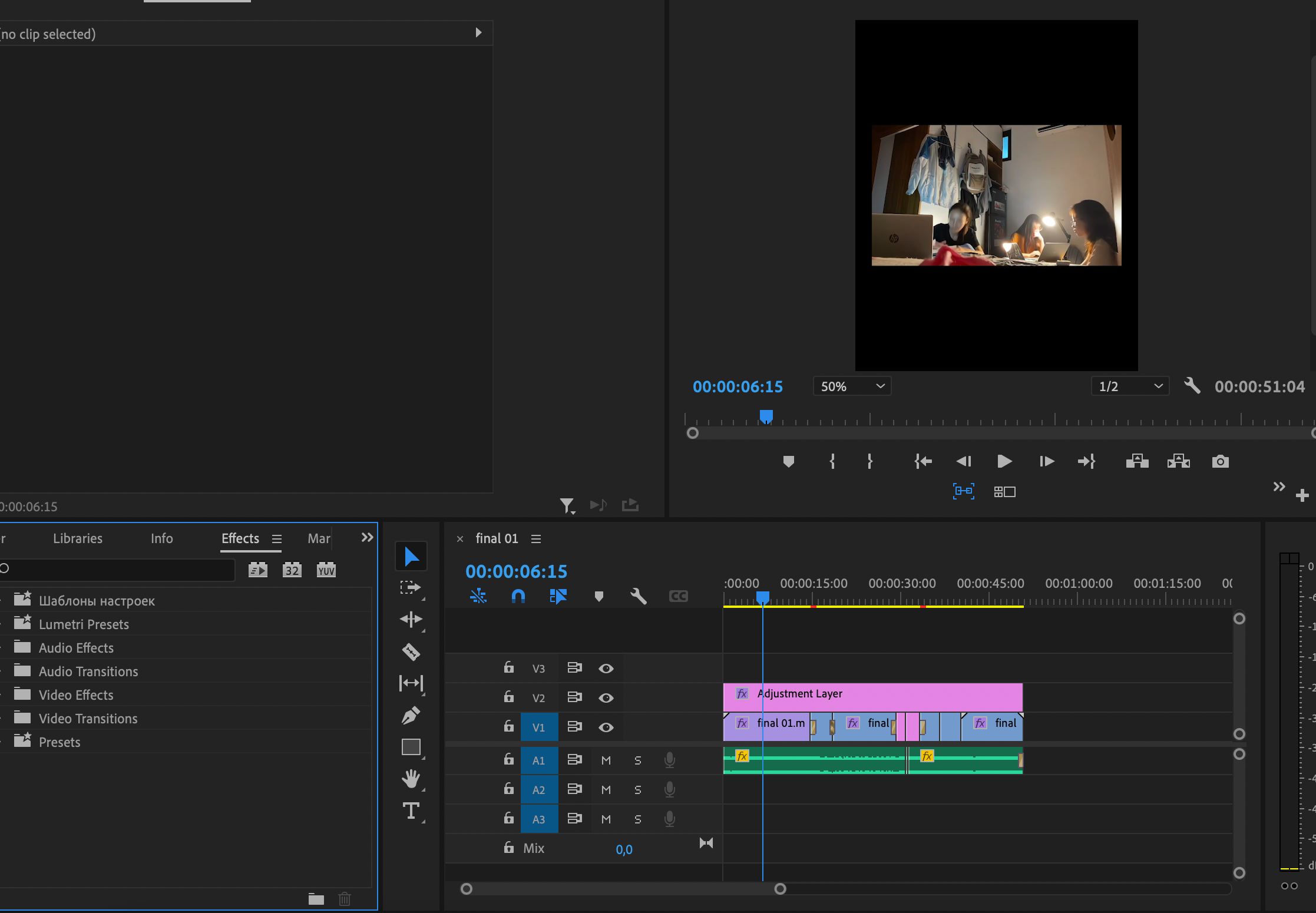Mute track A1
Viewport: 1316px width, 913px height.
click(x=606, y=760)
